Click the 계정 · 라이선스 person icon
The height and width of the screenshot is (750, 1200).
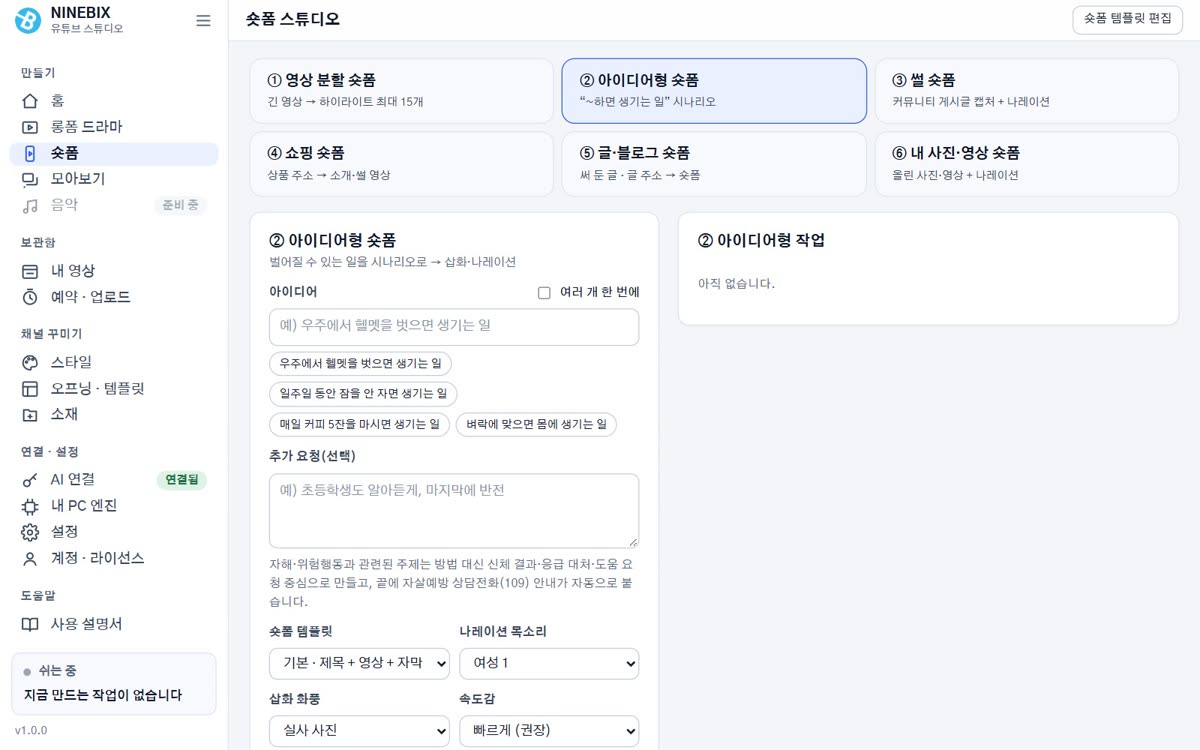pos(30,558)
